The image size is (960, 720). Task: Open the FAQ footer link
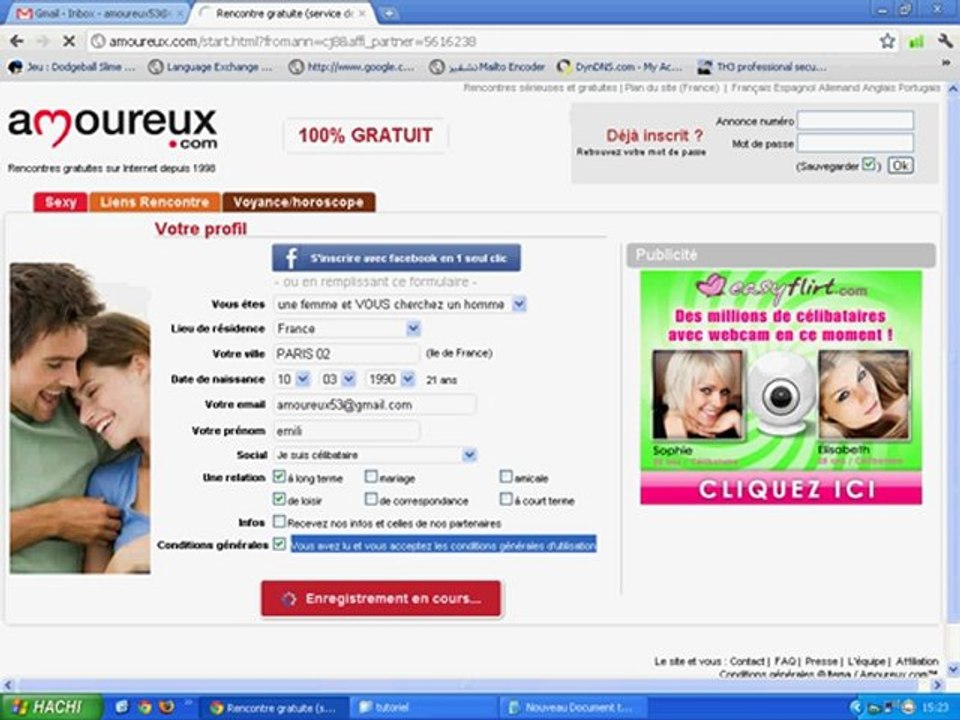point(784,661)
